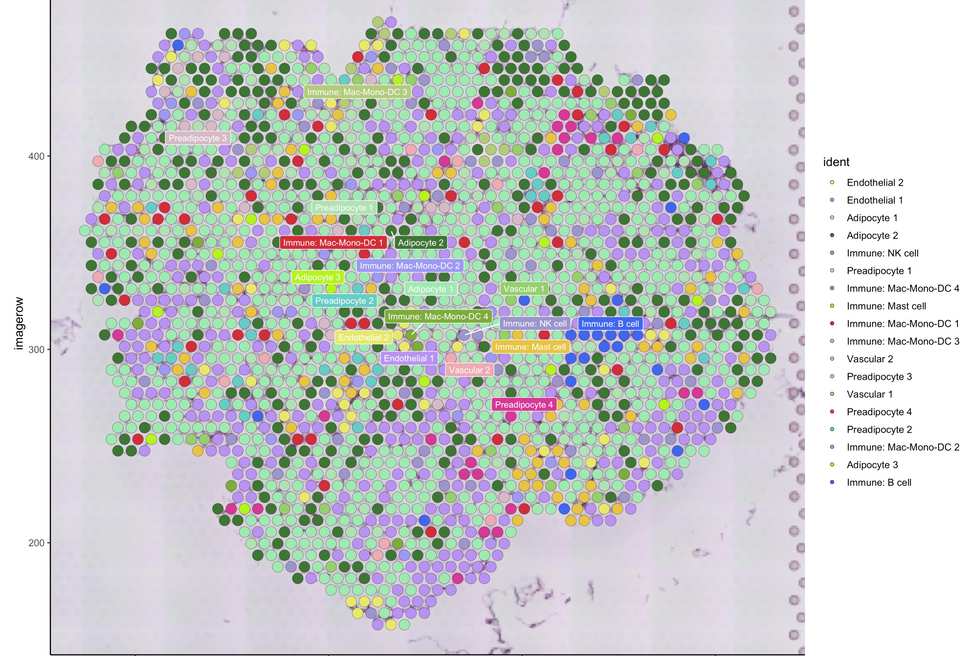Click the lime 'Adipocyte 3' plot label

pos(318,277)
